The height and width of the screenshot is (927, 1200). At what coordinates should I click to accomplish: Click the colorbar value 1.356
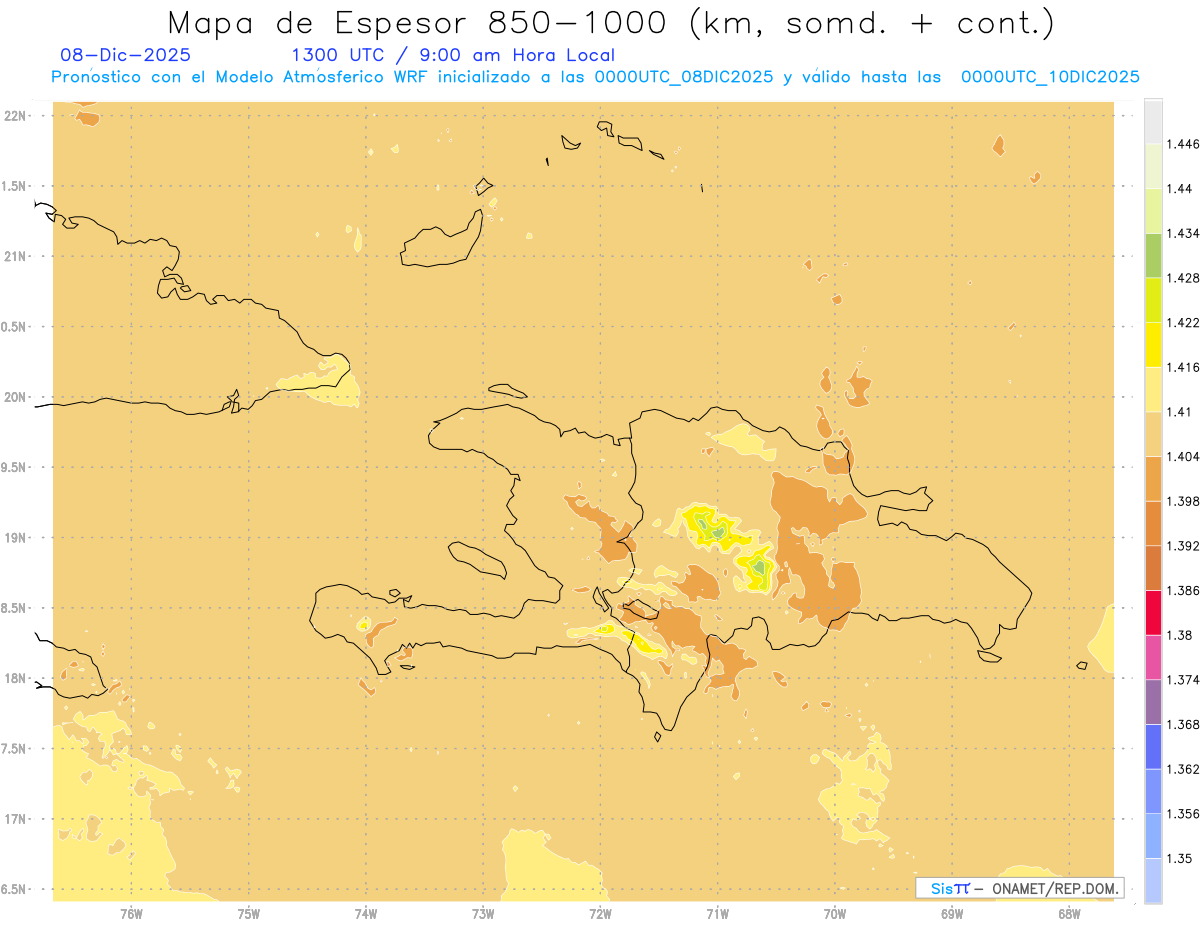click(1183, 814)
